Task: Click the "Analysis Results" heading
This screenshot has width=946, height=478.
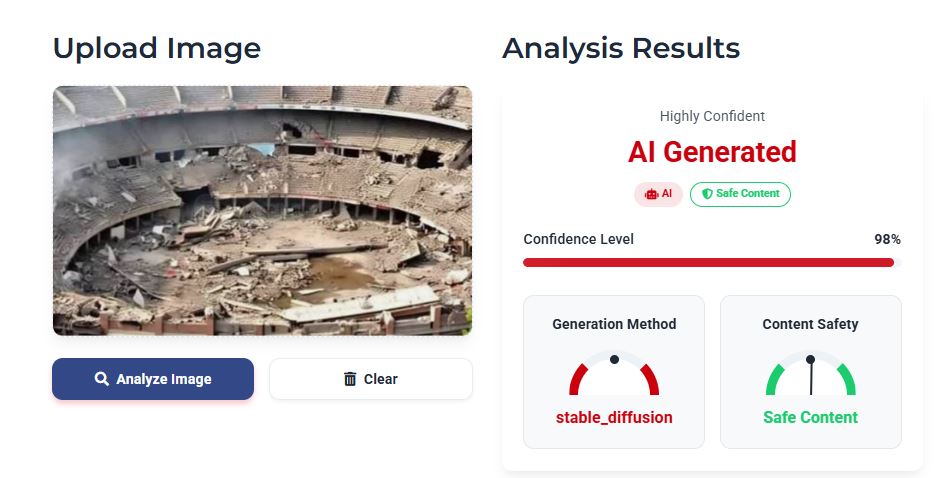Action: pos(621,48)
